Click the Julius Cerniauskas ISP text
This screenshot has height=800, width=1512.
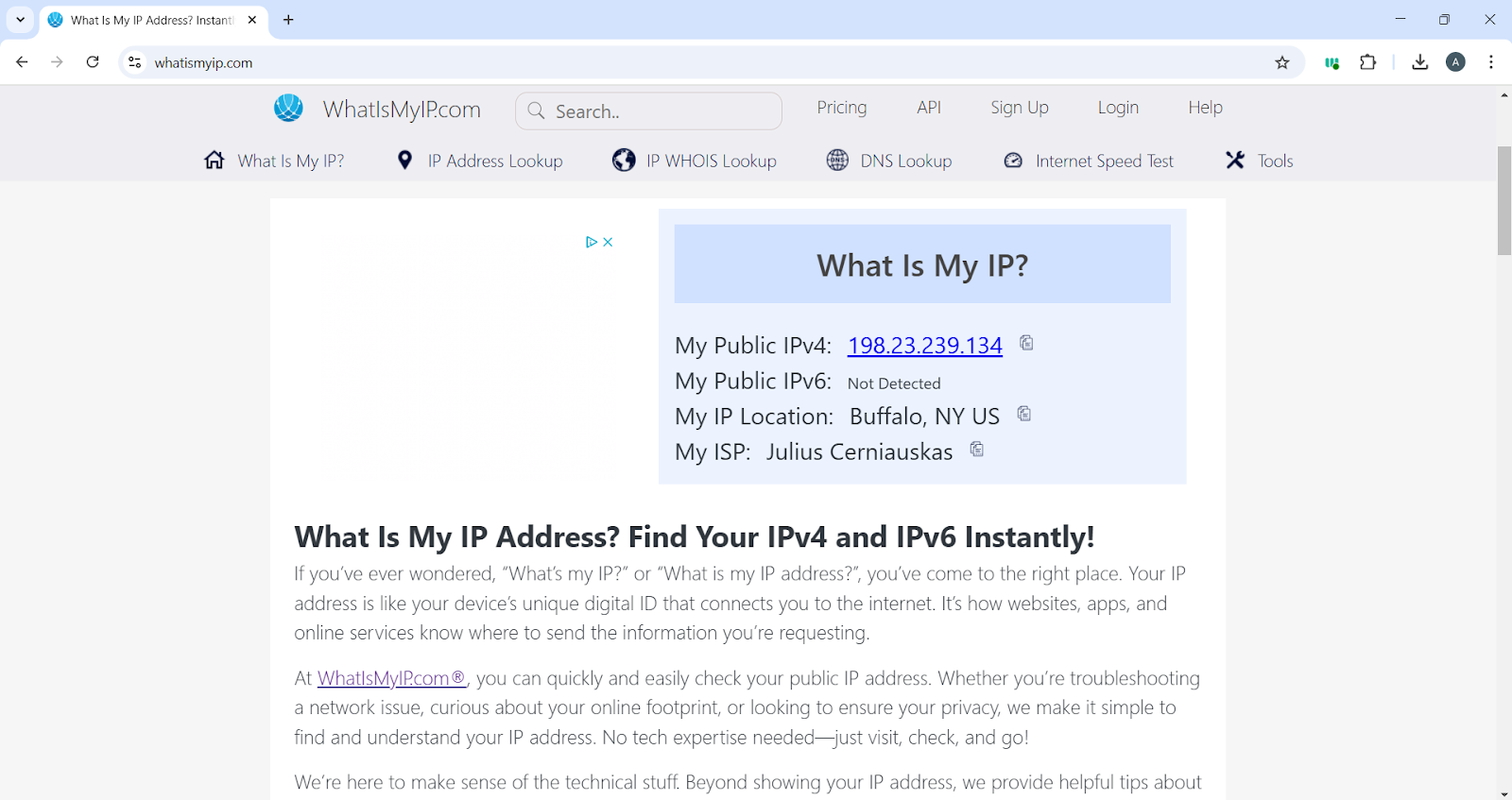(x=859, y=452)
